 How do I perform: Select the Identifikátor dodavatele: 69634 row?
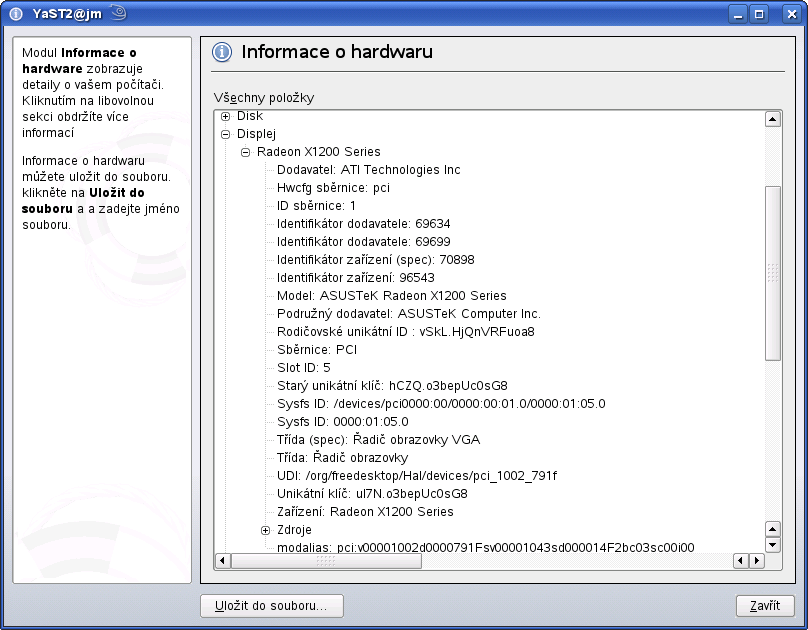pyautogui.click(x=363, y=224)
